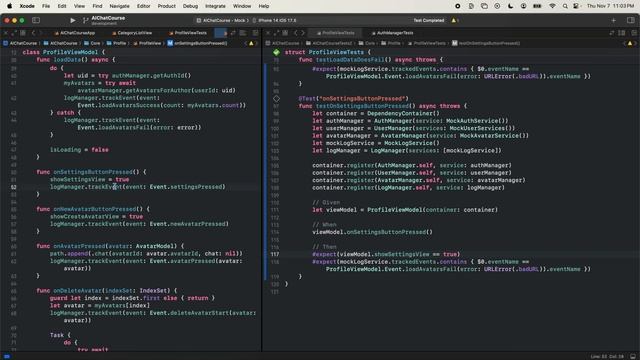This screenshot has height=360, width=640.
Task: Click the plus Library button in toolbar
Action: click(x=613, y=20)
